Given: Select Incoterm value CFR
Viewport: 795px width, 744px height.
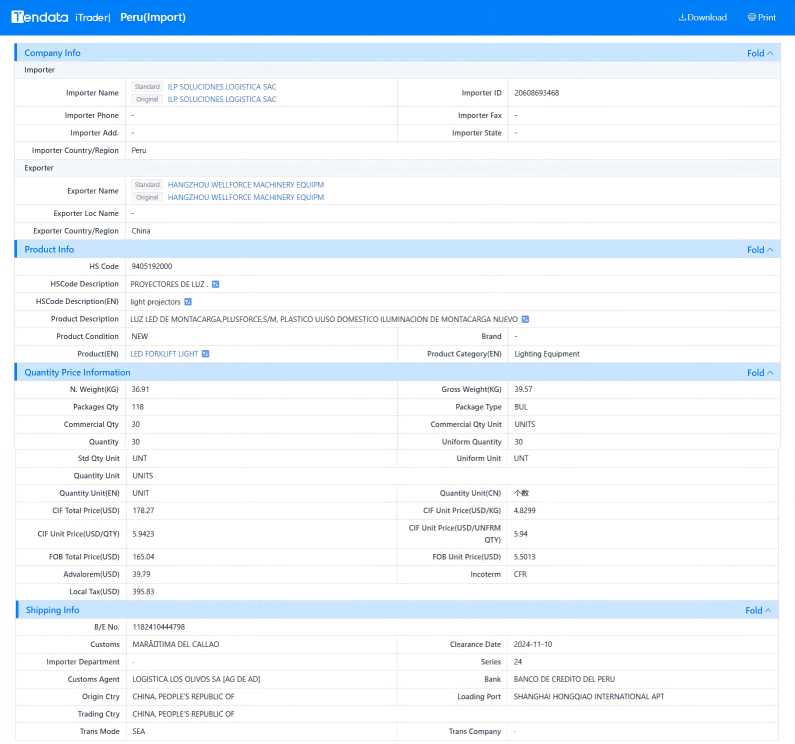Looking at the screenshot, I should click(x=520, y=574).
